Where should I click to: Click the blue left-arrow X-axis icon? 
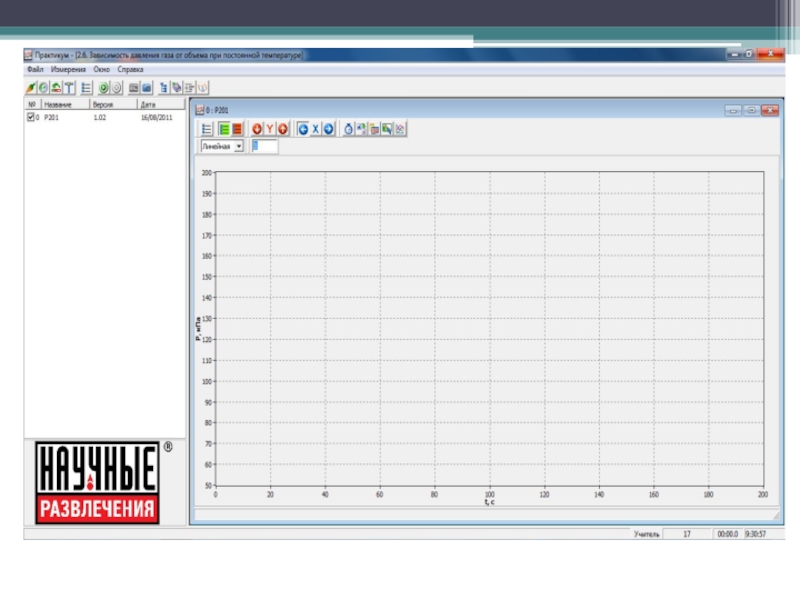[303, 129]
